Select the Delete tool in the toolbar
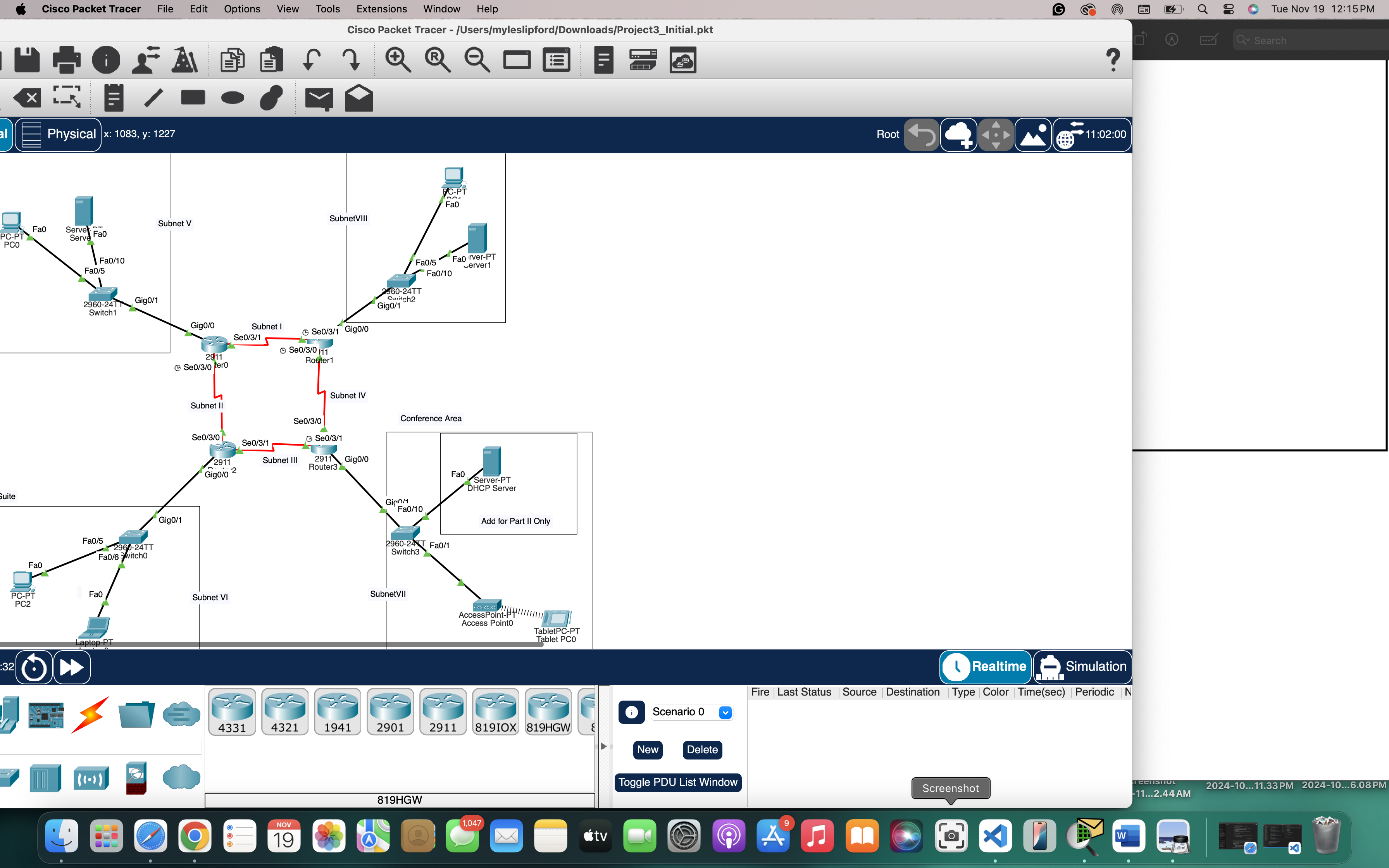1389x868 pixels. pos(27,98)
